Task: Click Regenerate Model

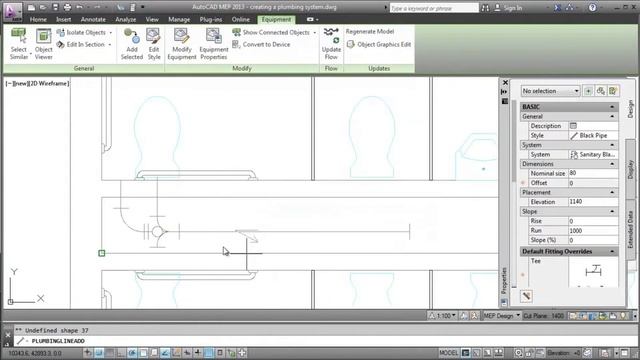Action: pyautogui.click(x=370, y=31)
